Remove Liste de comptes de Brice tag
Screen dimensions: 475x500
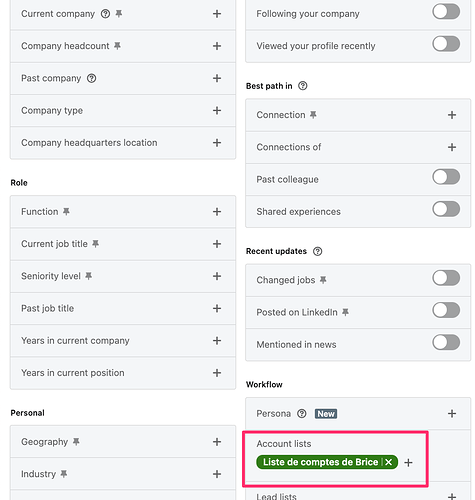tap(389, 462)
